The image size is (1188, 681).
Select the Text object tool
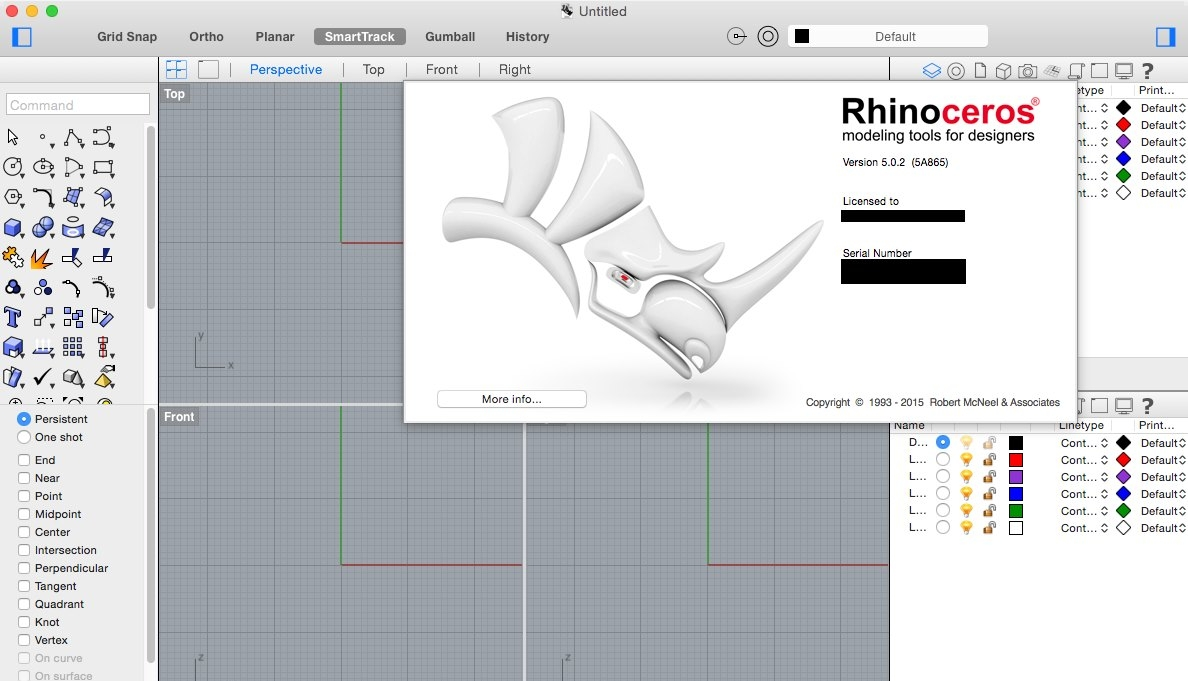tap(12, 317)
